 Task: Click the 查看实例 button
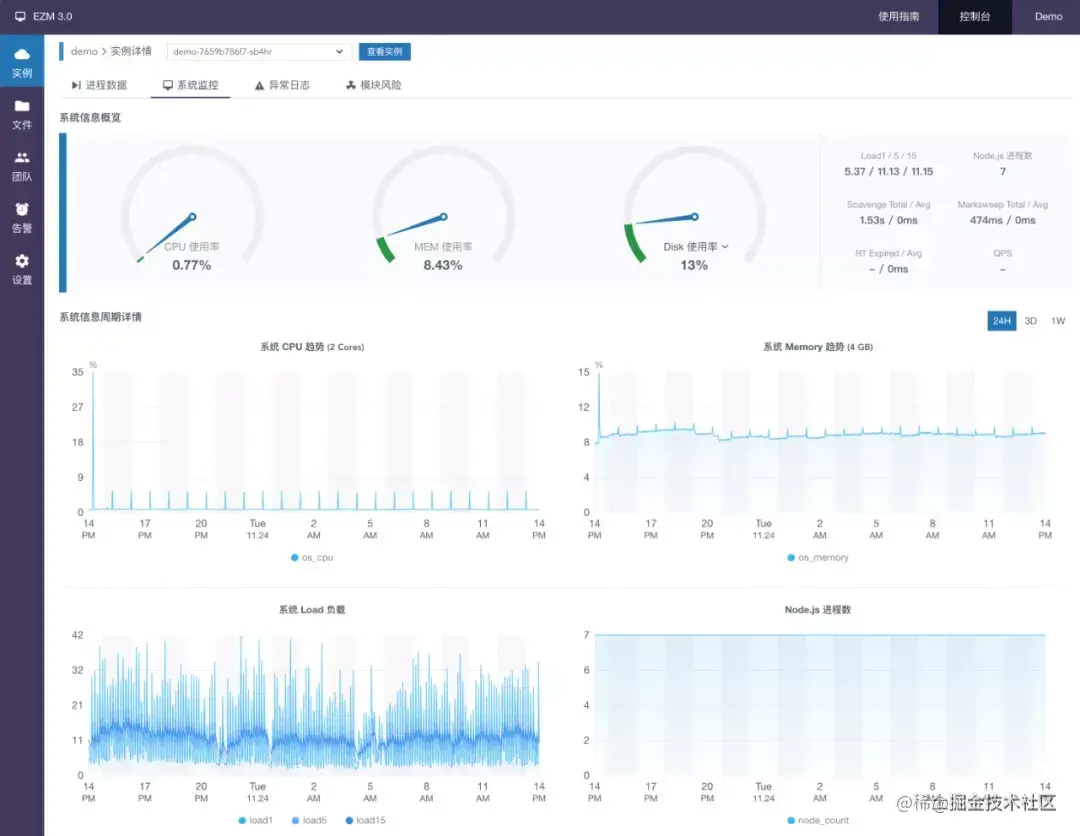click(384, 52)
